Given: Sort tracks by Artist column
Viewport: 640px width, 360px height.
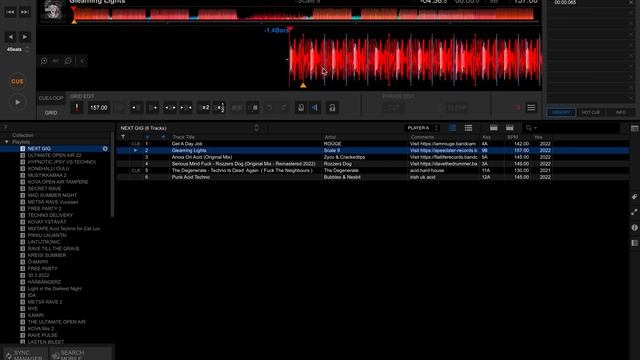Looking at the screenshot, I should pyautogui.click(x=330, y=137).
